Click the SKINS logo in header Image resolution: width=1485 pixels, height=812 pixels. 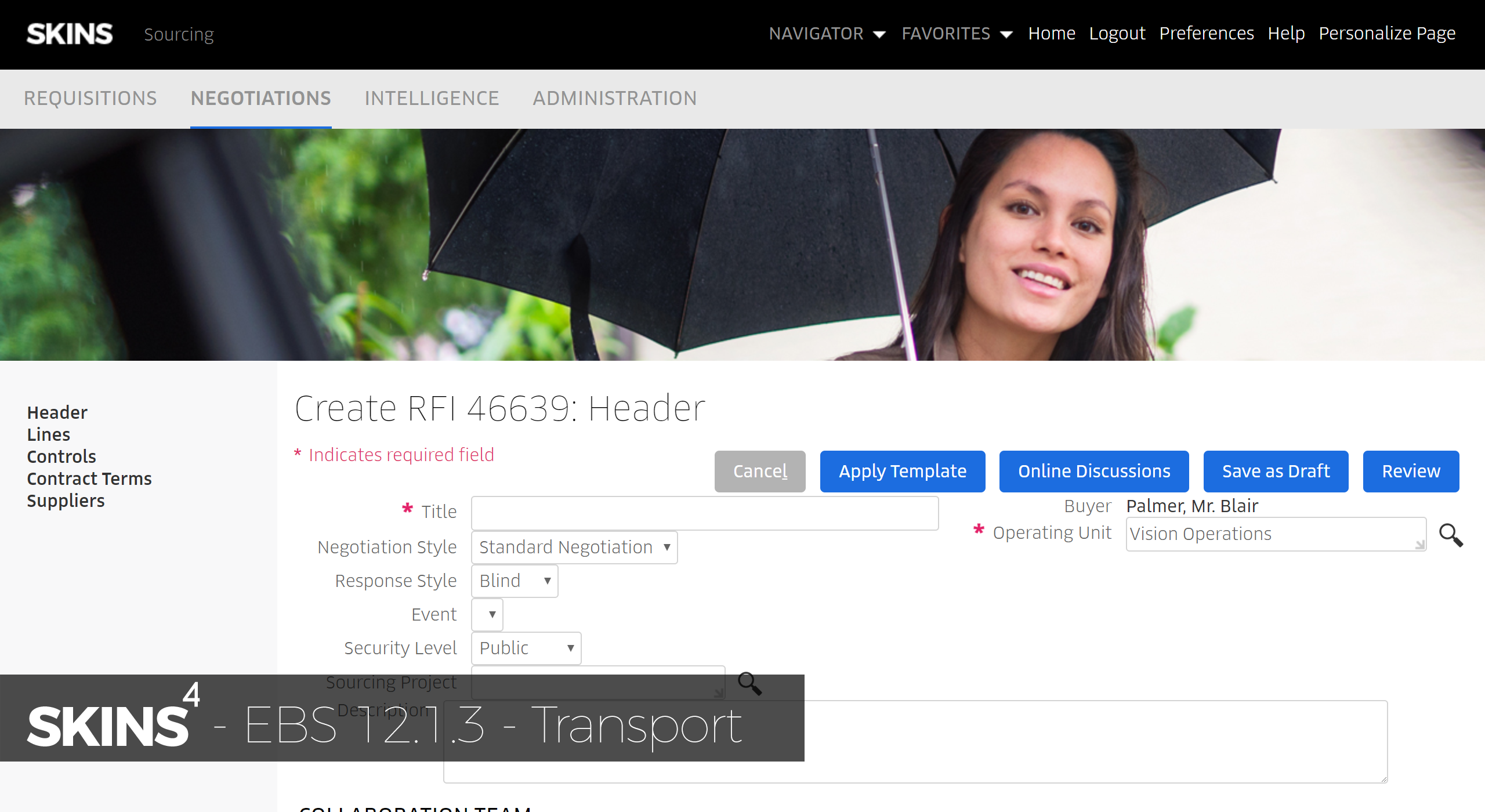pyautogui.click(x=70, y=34)
